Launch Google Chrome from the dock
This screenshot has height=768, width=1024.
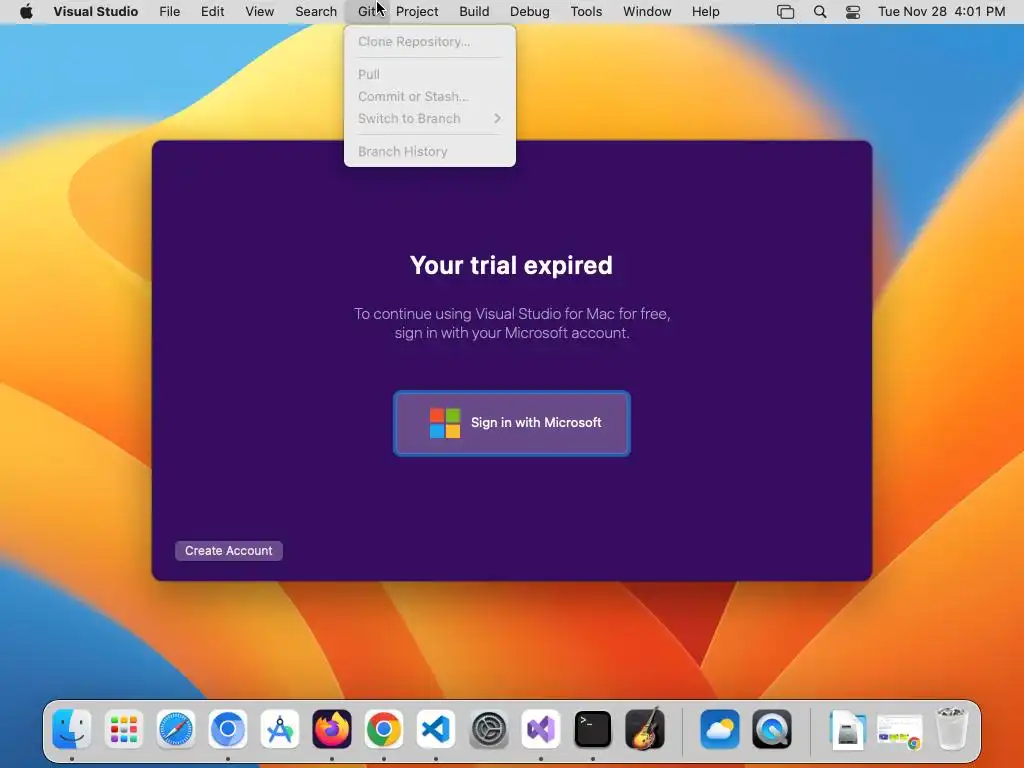click(384, 729)
